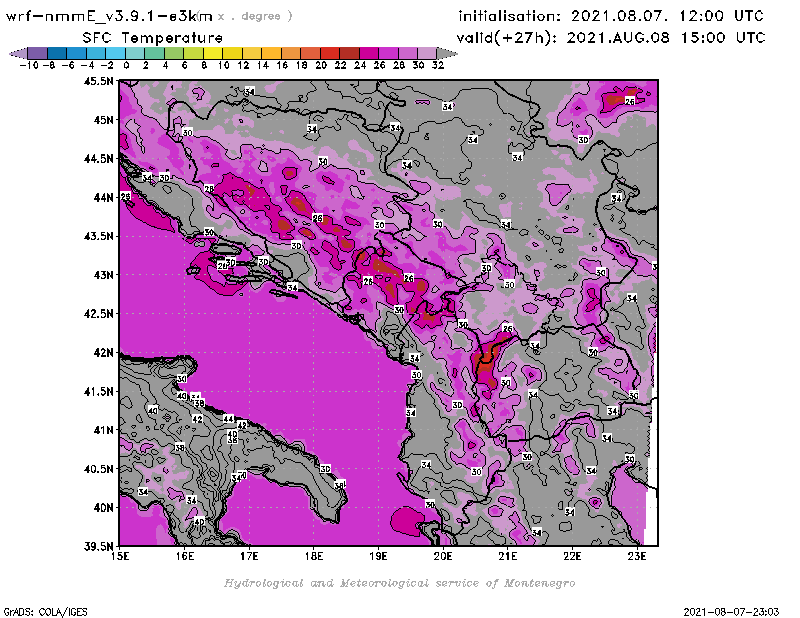Screen dimensions: 800x618
Task: Select the '19E' longitude label
Action: click(378, 556)
